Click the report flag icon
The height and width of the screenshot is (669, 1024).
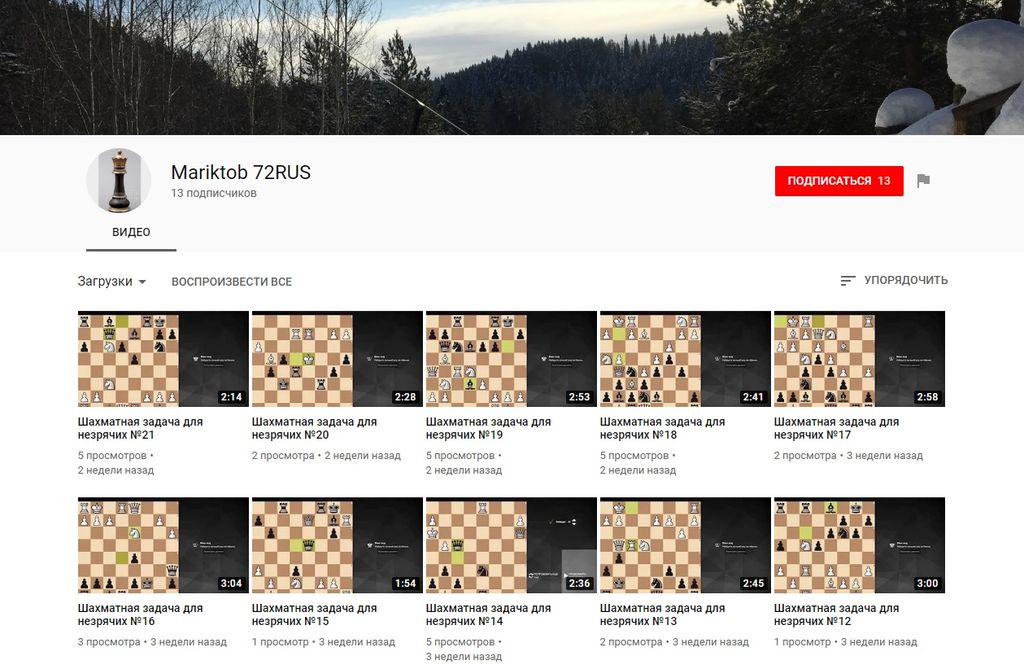[923, 181]
